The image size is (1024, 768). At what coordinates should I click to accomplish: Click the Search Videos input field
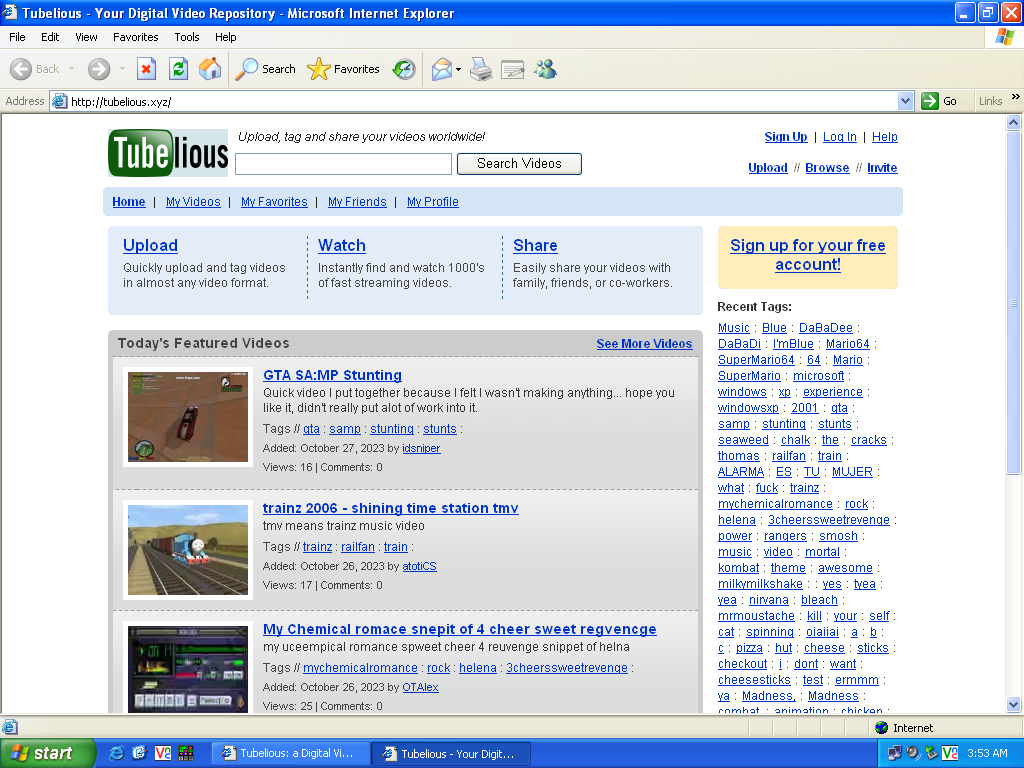[x=343, y=163]
